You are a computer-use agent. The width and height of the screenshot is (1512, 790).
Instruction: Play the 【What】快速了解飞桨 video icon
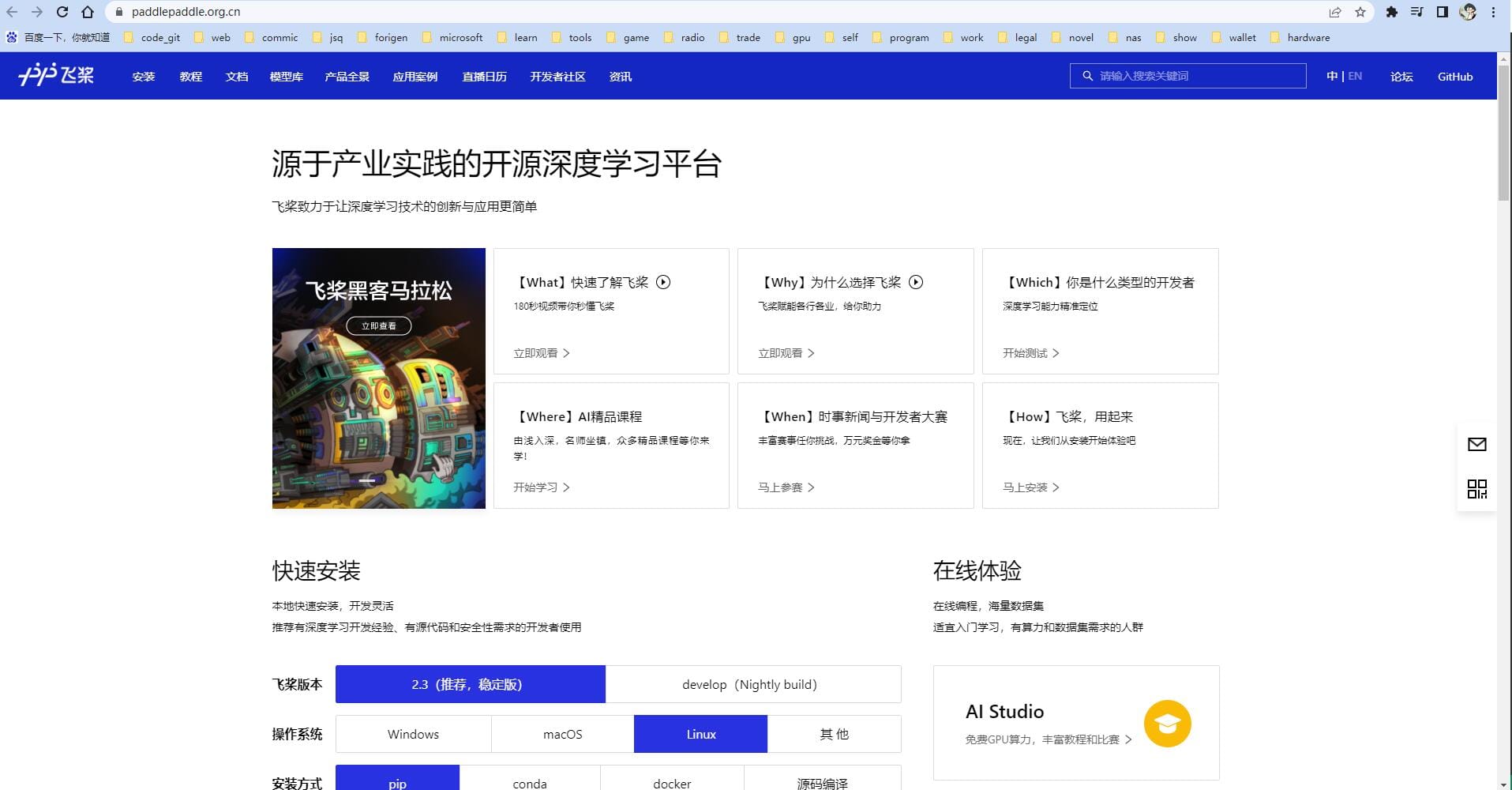point(663,282)
